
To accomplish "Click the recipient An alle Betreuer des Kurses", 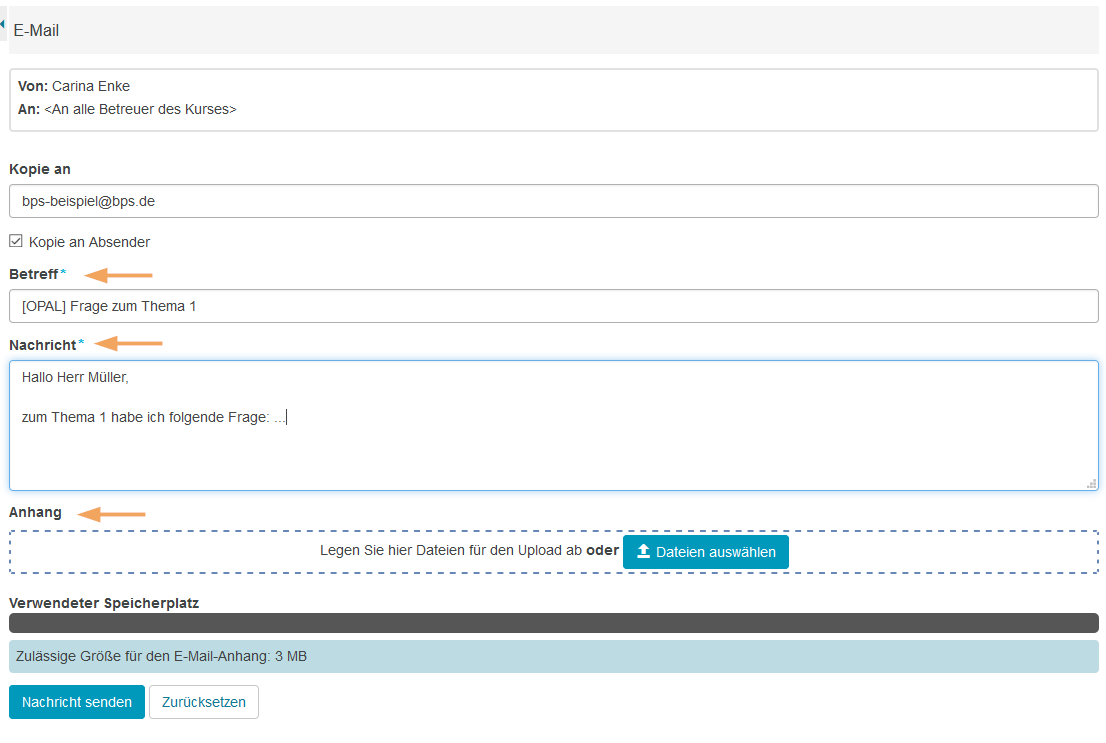I will [x=141, y=109].
